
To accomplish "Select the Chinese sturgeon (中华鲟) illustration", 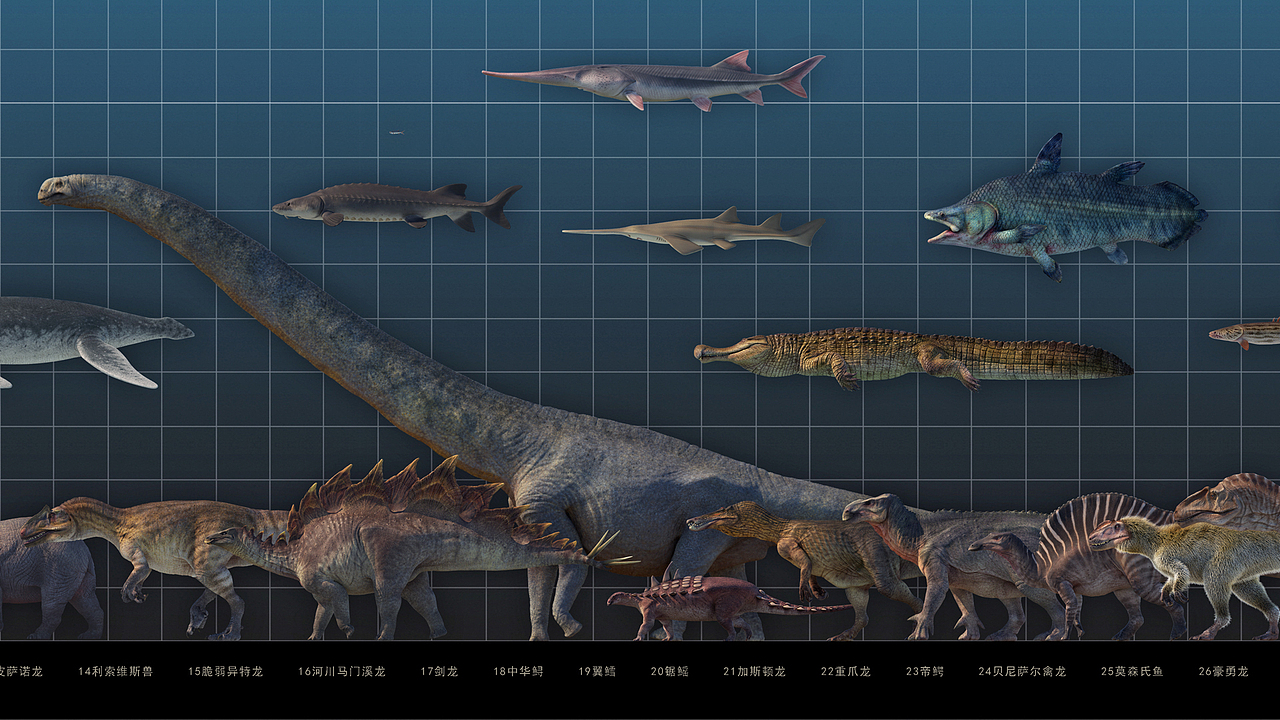I will pyautogui.click(x=380, y=205).
